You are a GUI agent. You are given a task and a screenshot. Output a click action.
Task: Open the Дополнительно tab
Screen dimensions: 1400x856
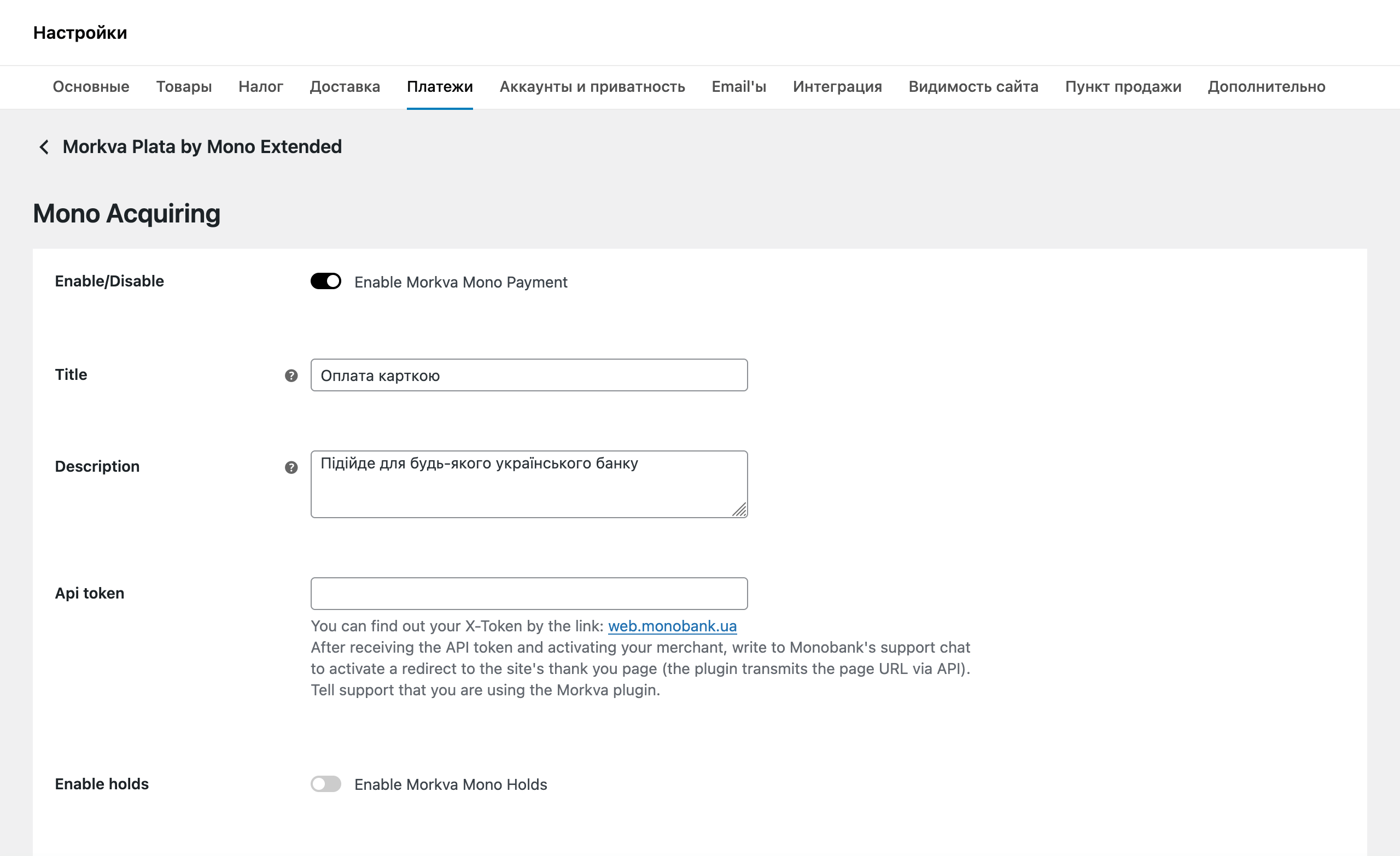coord(1266,86)
